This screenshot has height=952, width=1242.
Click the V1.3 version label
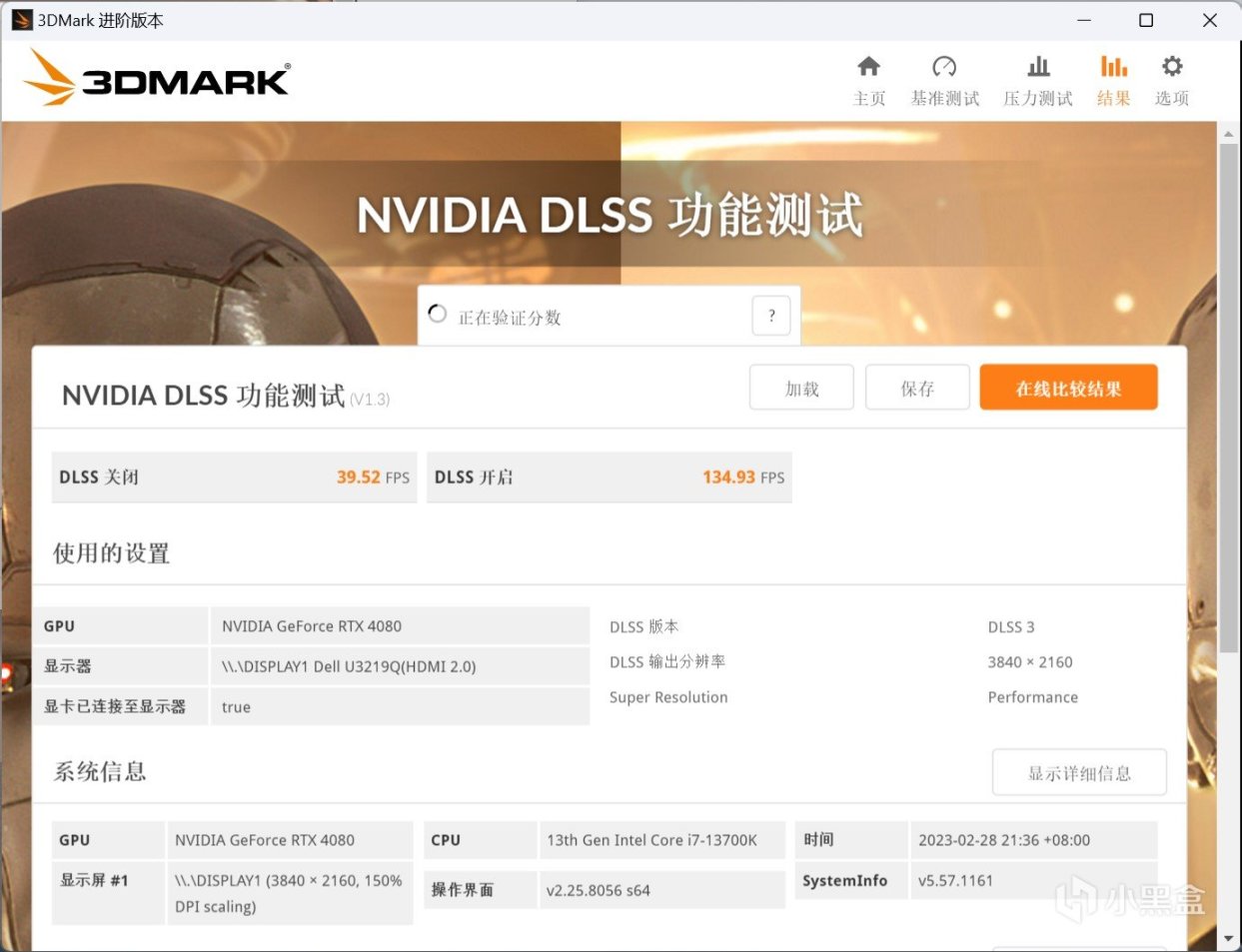(x=370, y=400)
